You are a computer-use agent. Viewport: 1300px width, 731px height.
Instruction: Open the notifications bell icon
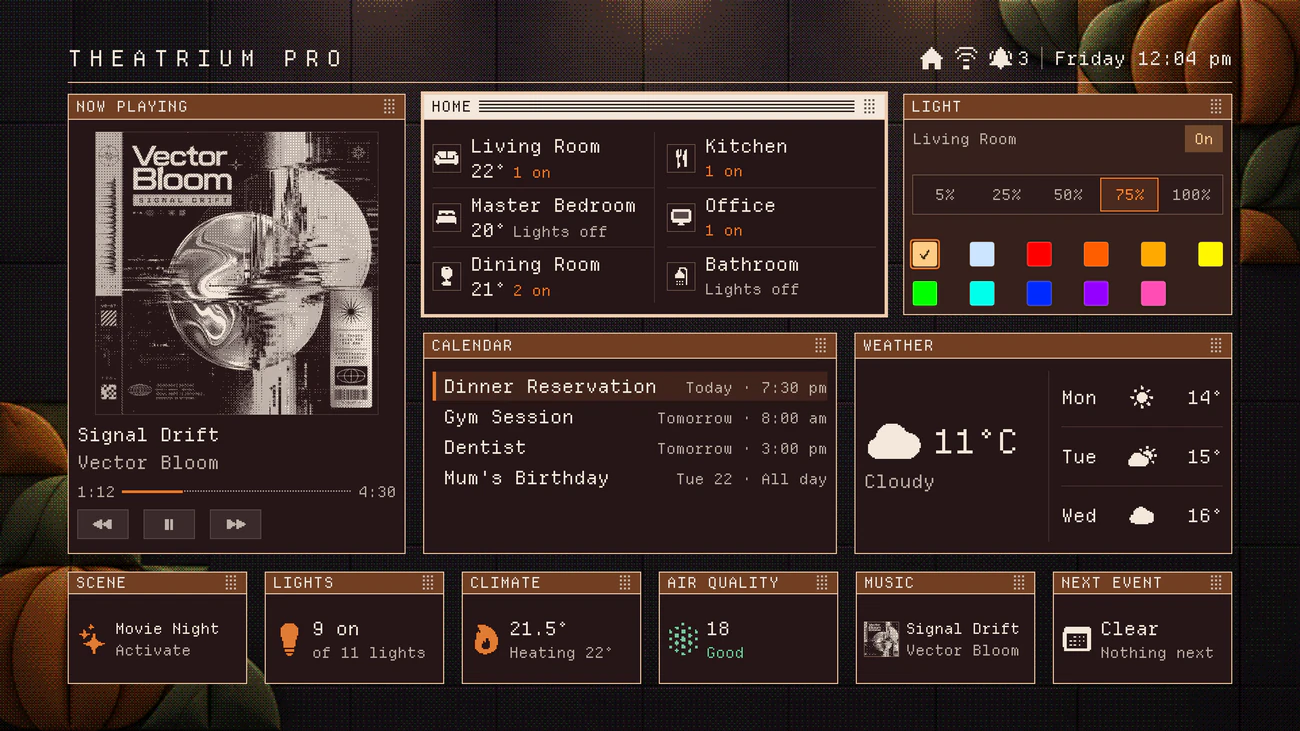coord(1000,58)
